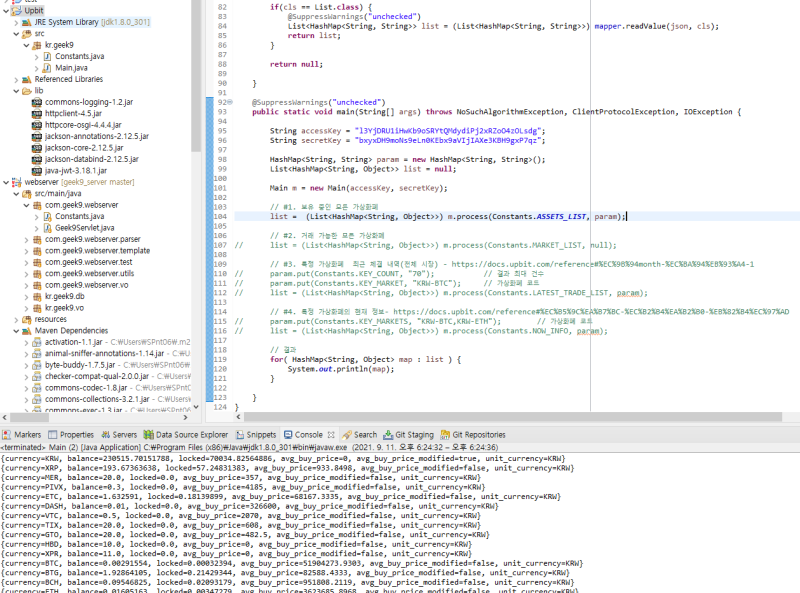Open the Servers tab
Image resolution: width=800 pixels, height=593 pixels.
click(119, 435)
